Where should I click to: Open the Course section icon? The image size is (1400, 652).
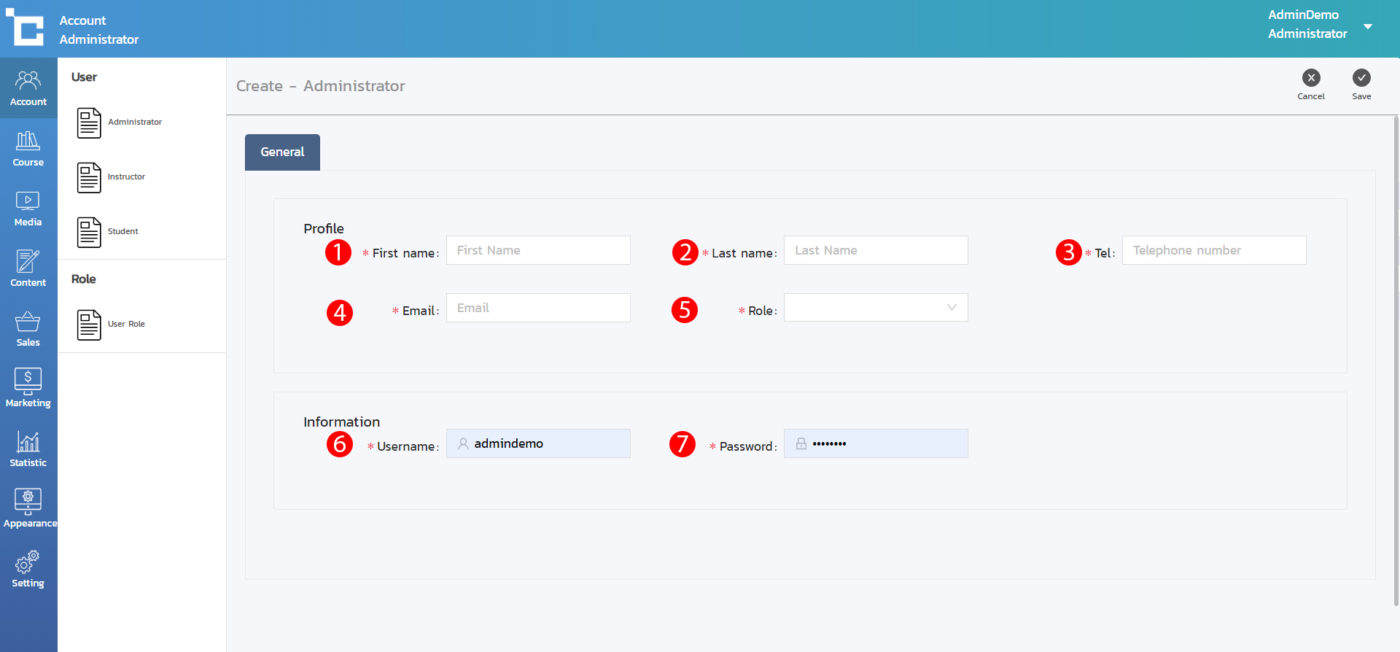[28, 147]
